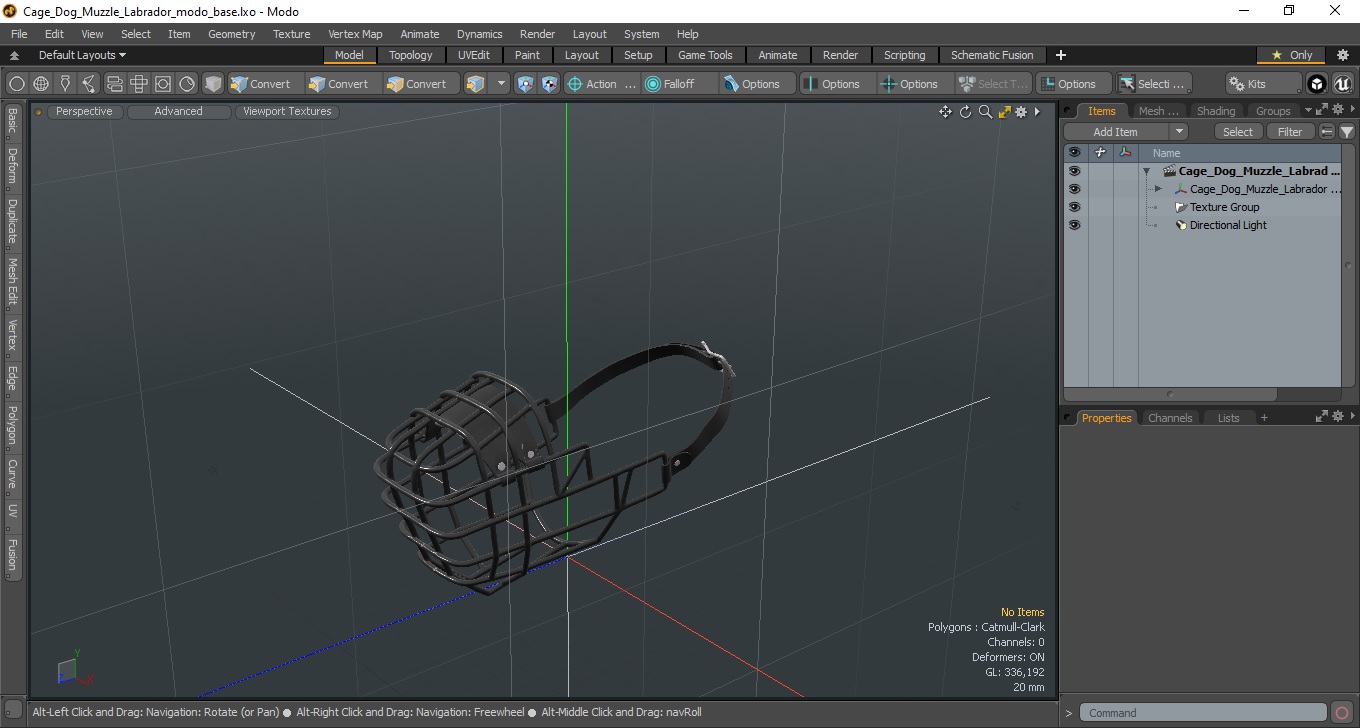Click the viewport zoom magnifier icon
This screenshot has width=1360, height=728.
point(985,112)
